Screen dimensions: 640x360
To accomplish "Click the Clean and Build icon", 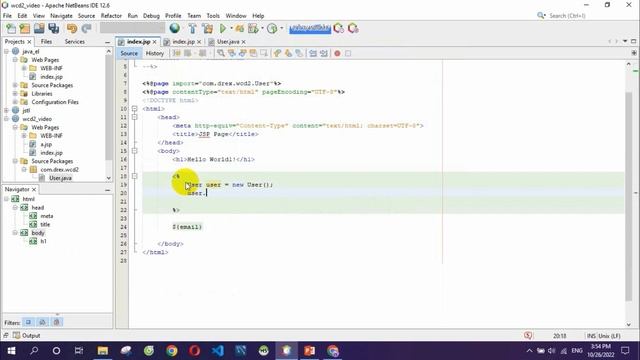I will [x=207, y=28].
